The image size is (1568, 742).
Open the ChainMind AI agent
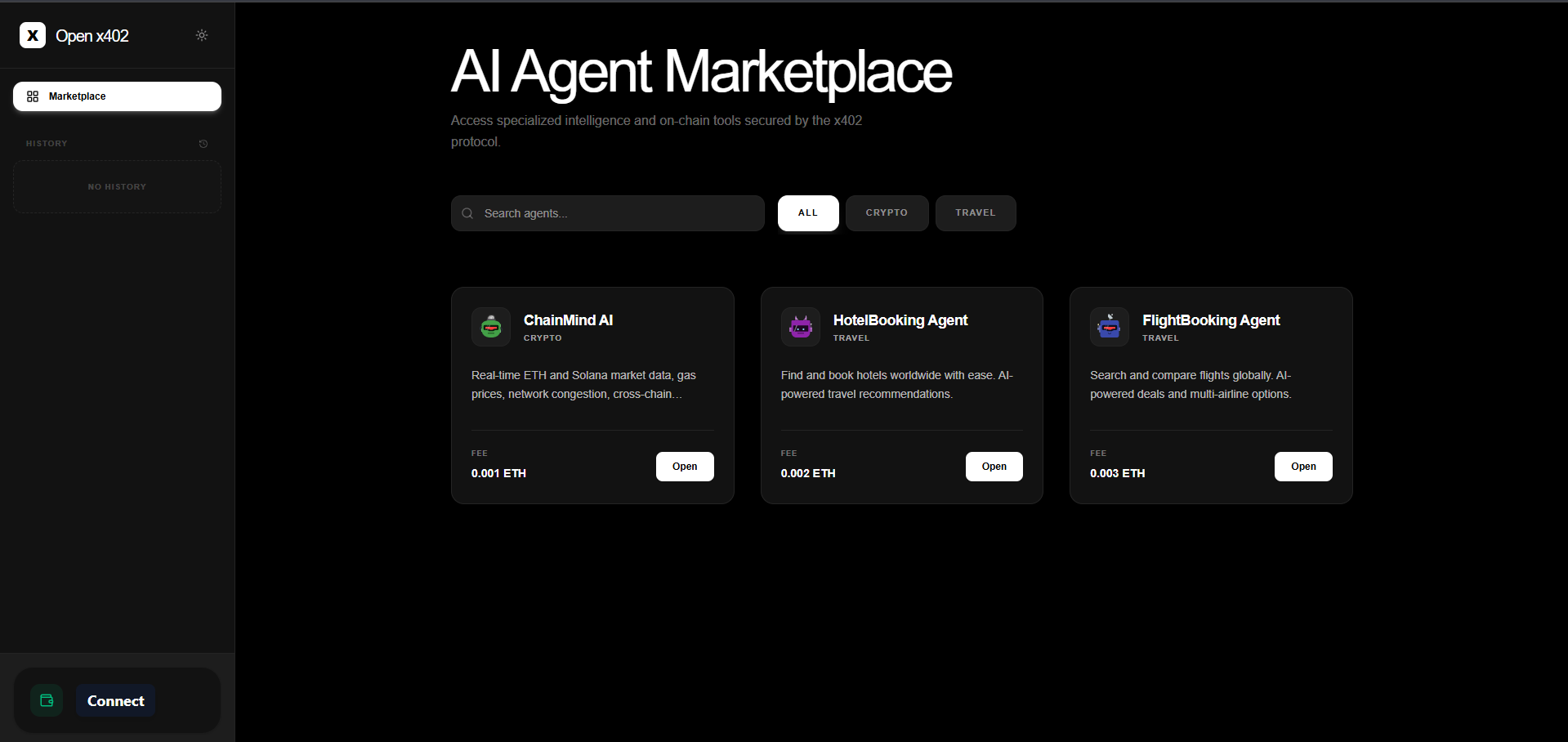685,467
